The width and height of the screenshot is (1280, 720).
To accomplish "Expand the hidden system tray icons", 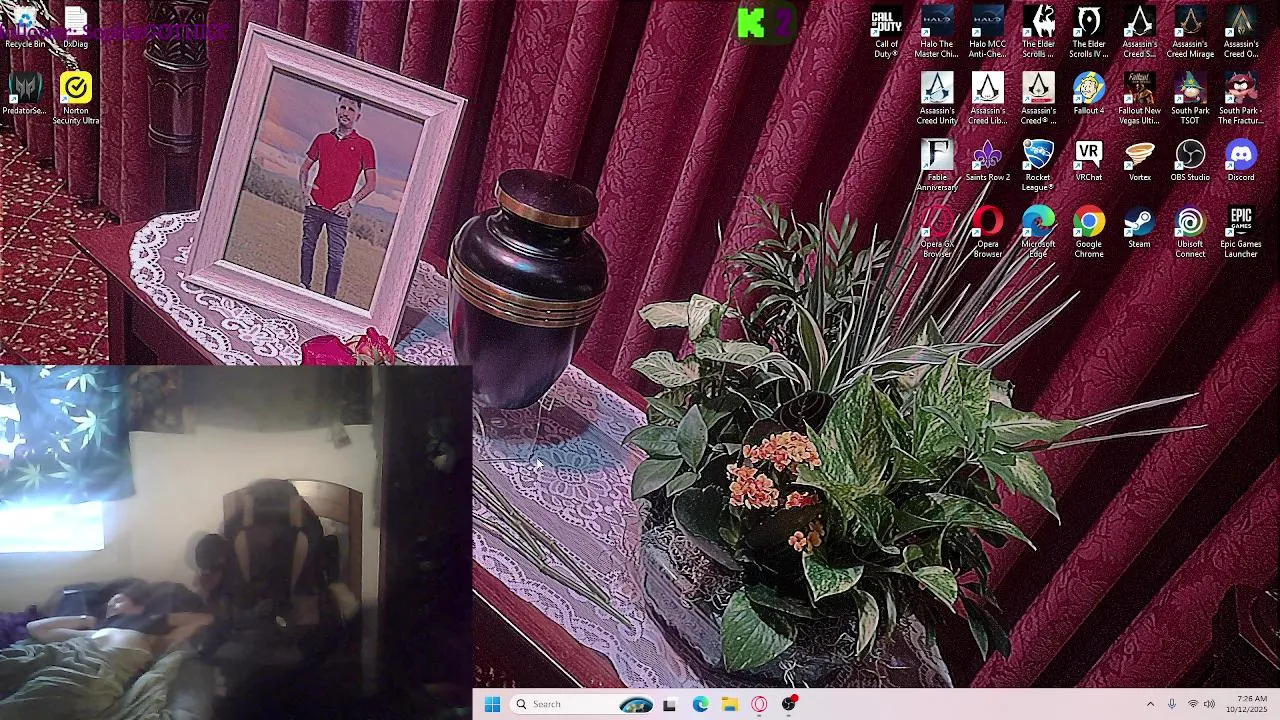I will (1150, 704).
